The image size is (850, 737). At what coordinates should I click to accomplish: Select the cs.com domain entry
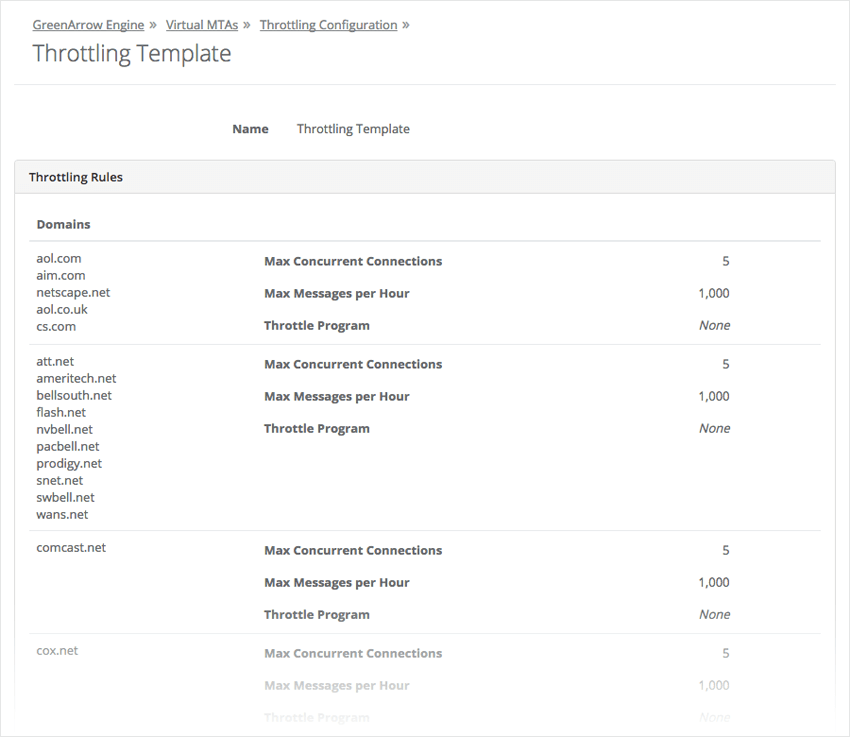56,326
